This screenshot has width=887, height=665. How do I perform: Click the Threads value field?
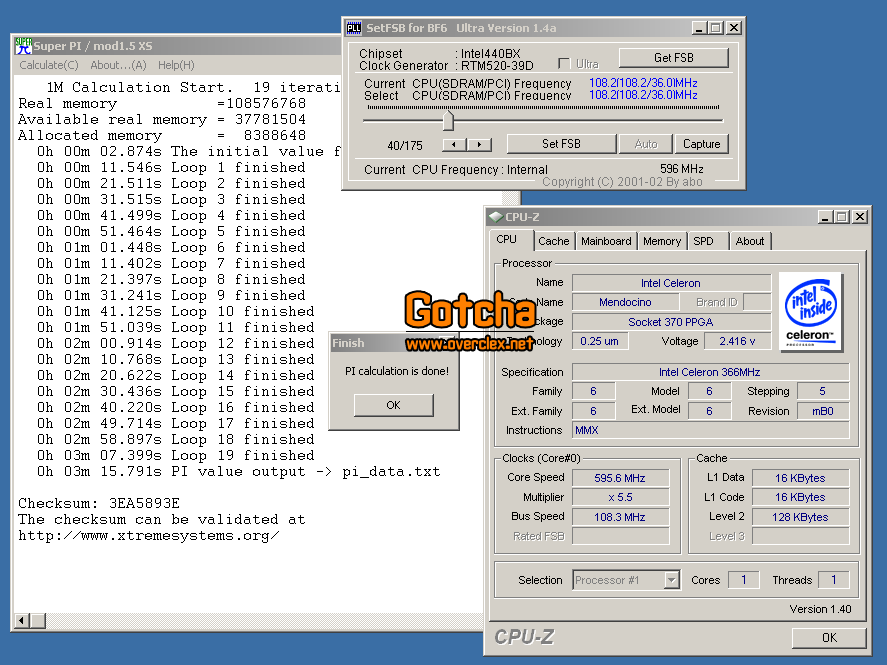tap(833, 580)
